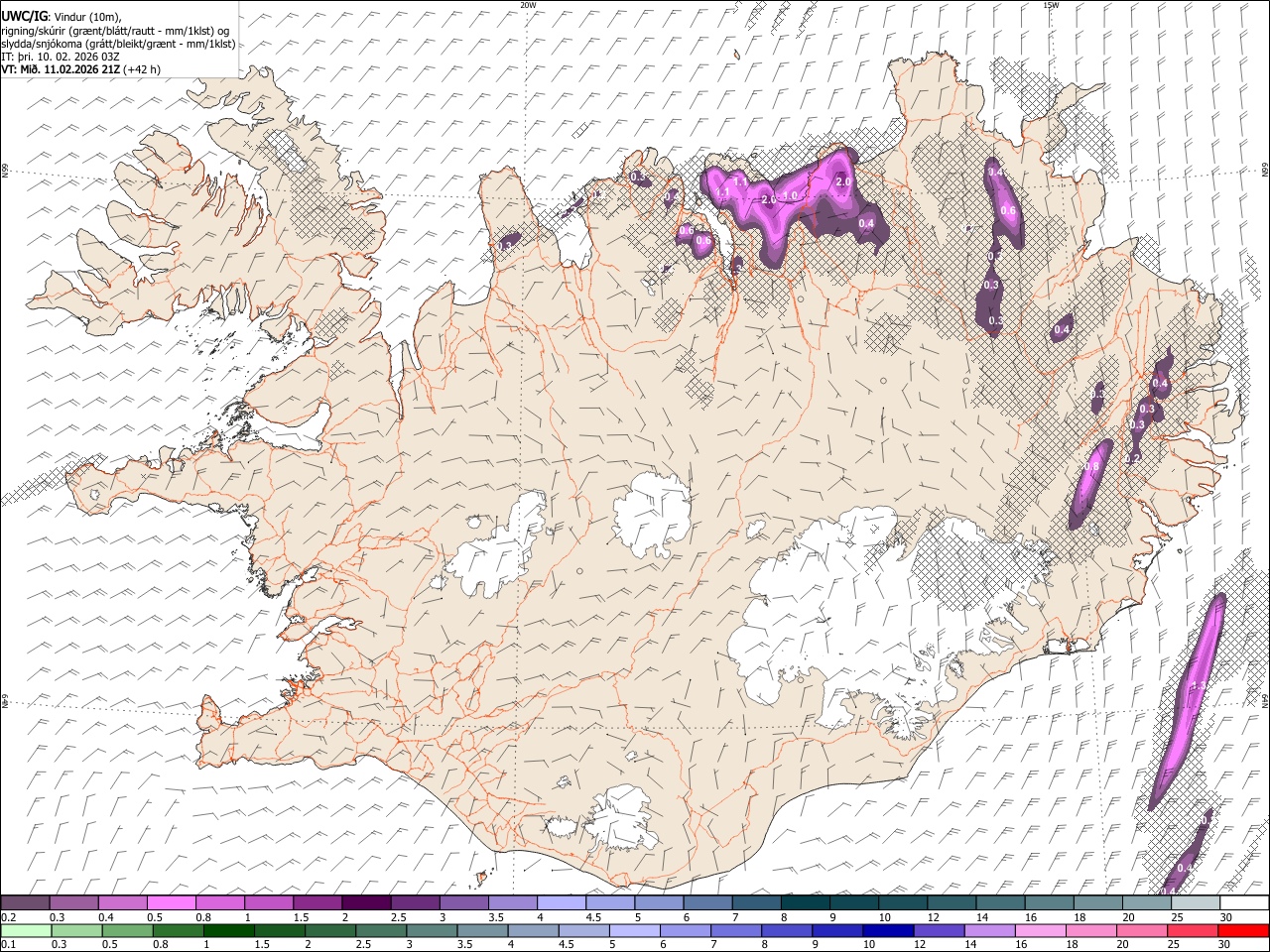Click the white Hofsjökull glacier in central Iceland

tap(652, 514)
